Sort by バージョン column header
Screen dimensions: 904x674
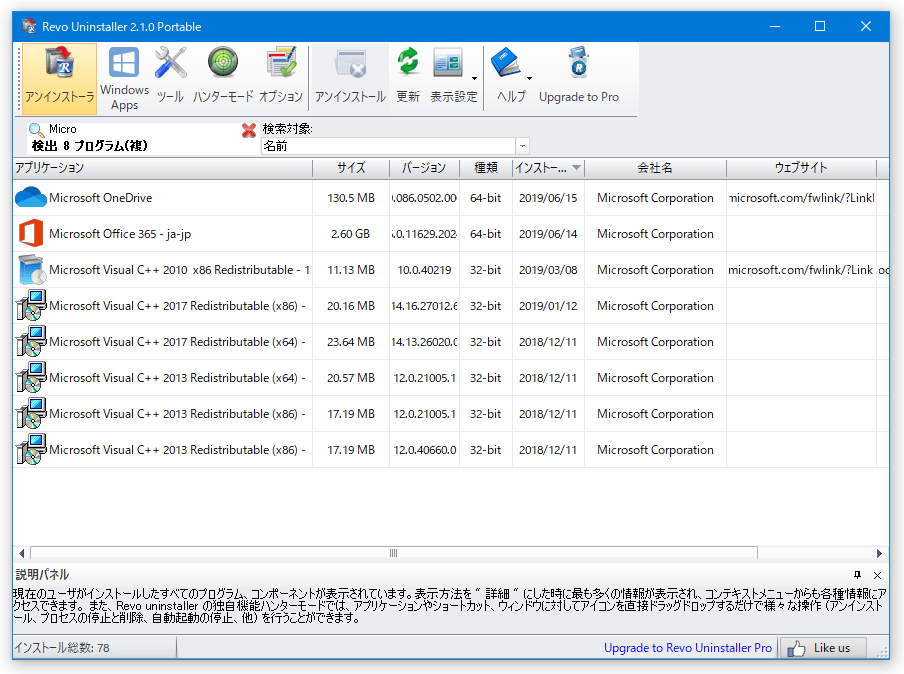point(424,168)
